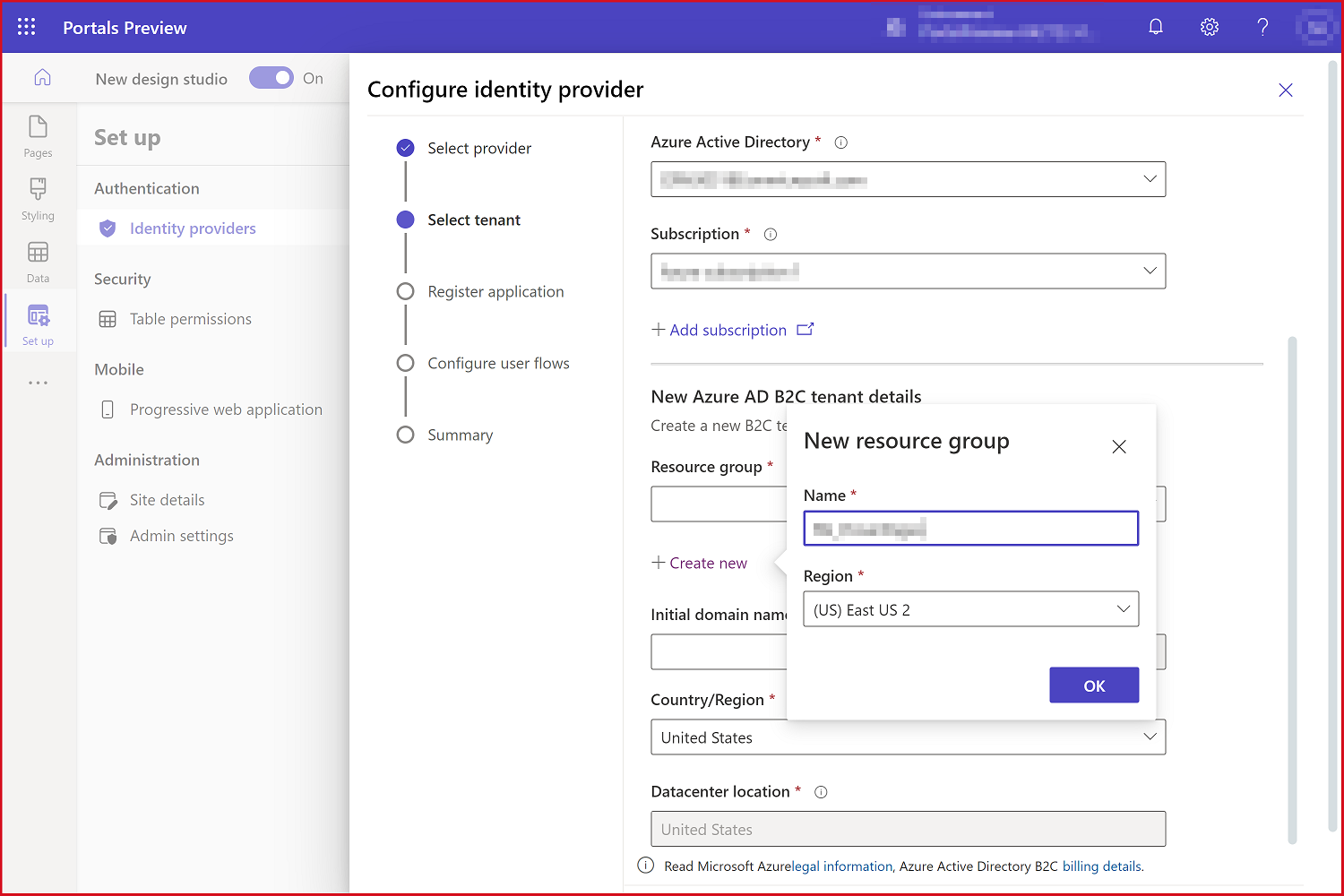Open the Pages panel
The width and height of the screenshot is (1344, 896).
[38, 136]
